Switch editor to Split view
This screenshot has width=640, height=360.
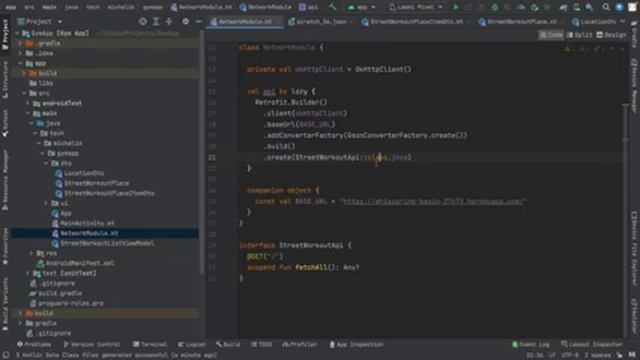pyautogui.click(x=580, y=35)
